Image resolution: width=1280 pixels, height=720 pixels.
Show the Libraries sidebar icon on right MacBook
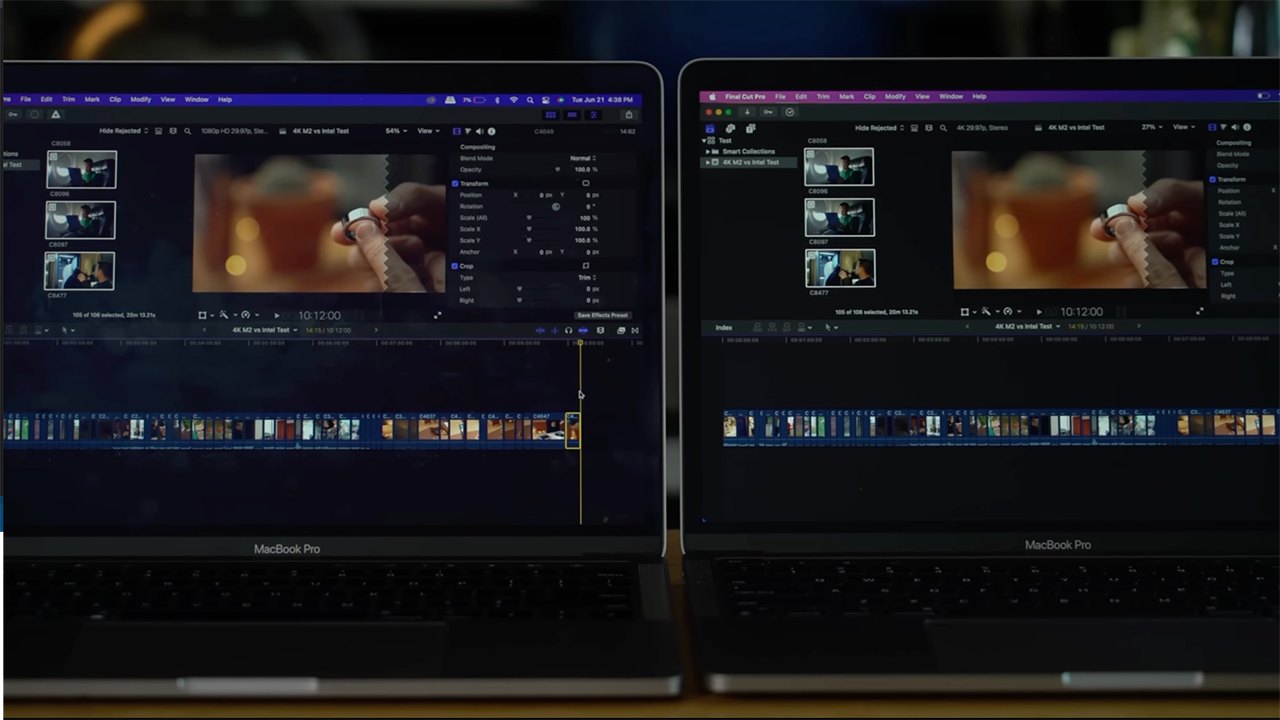click(711, 129)
